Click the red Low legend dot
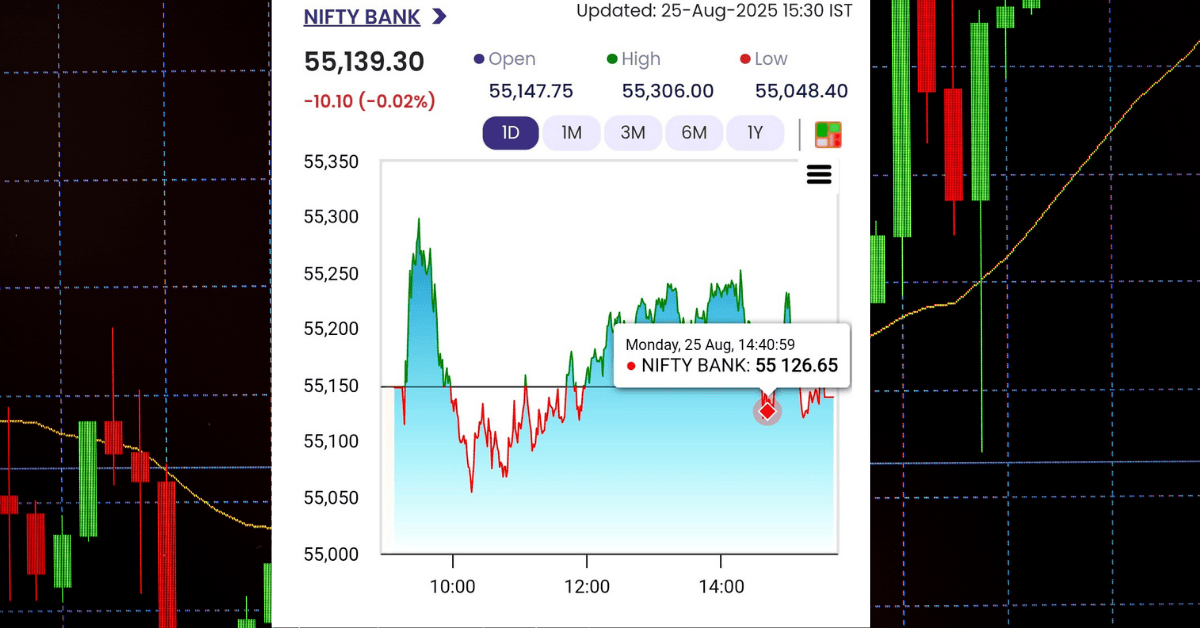The image size is (1200, 628). 745,60
